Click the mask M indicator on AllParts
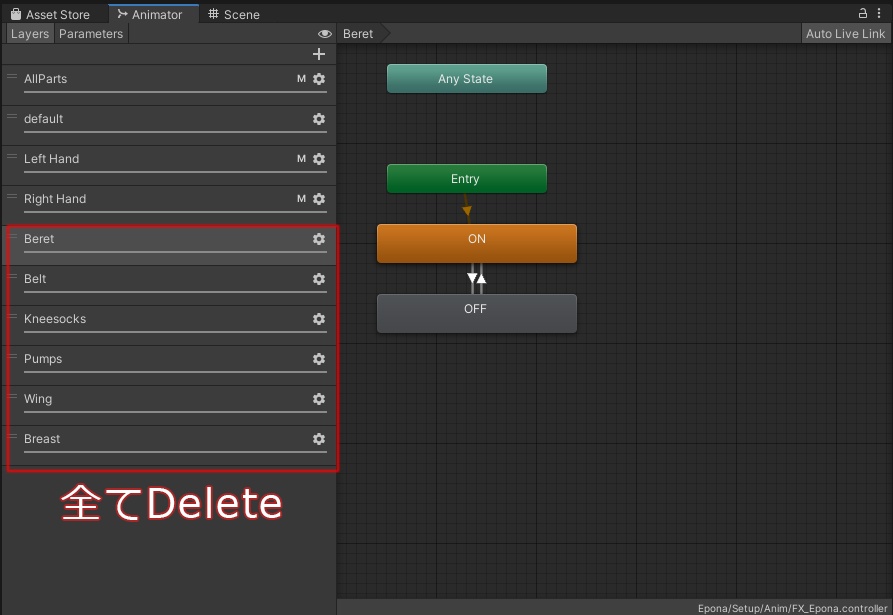893x615 pixels. pos(301,79)
